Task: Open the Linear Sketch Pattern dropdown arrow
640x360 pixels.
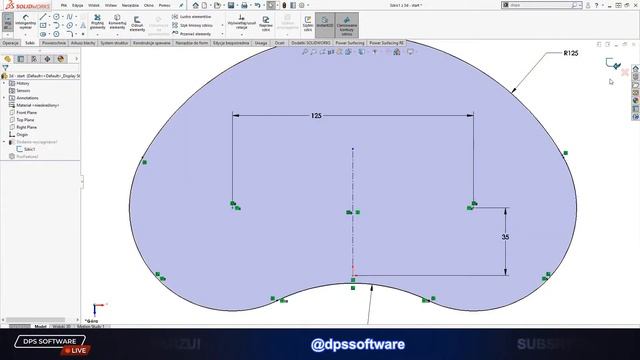Action: [x=222, y=25]
